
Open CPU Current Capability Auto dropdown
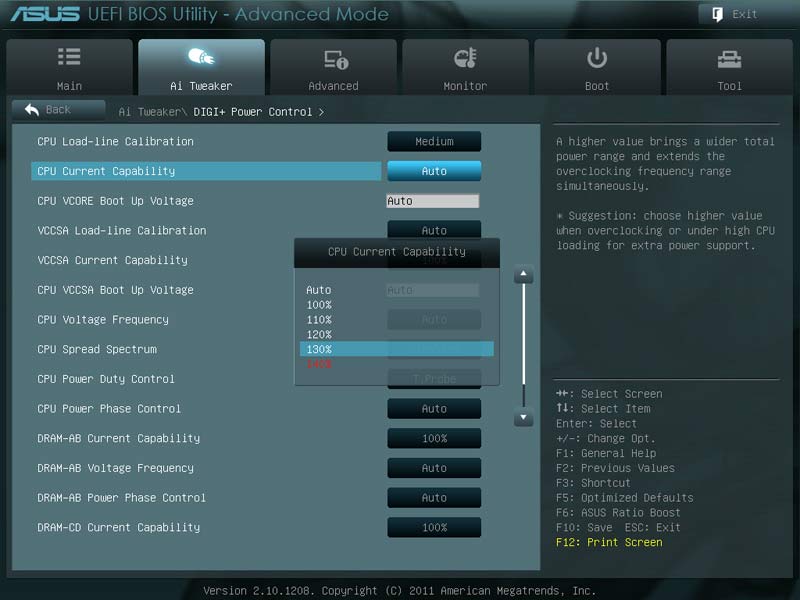(434, 171)
